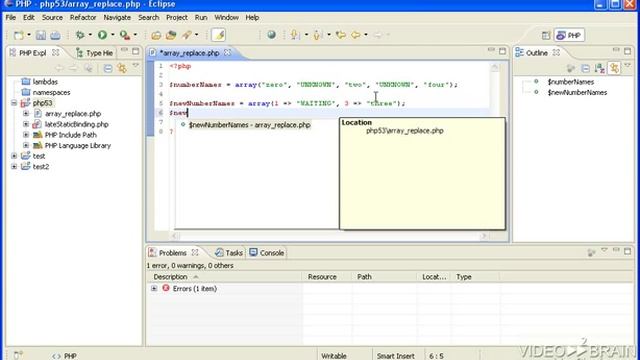Open PHP Explorer view menu triangle
The image size is (640, 360).
[136, 66]
